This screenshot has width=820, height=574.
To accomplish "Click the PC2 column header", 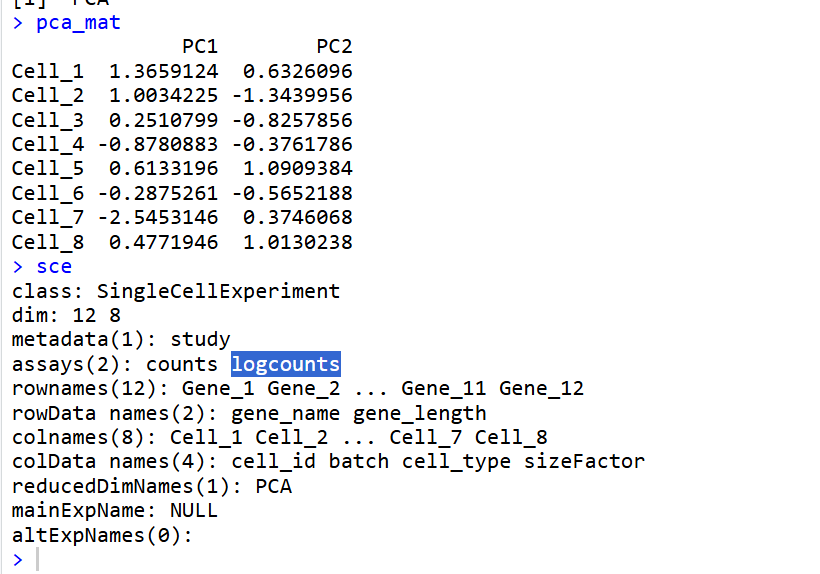I will [334, 47].
